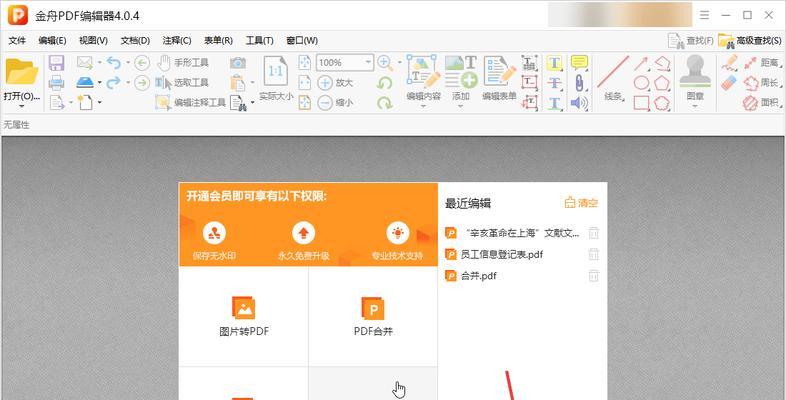Select the Strikethrough text tool
Screen dimensions: 786x400
(x=554, y=83)
